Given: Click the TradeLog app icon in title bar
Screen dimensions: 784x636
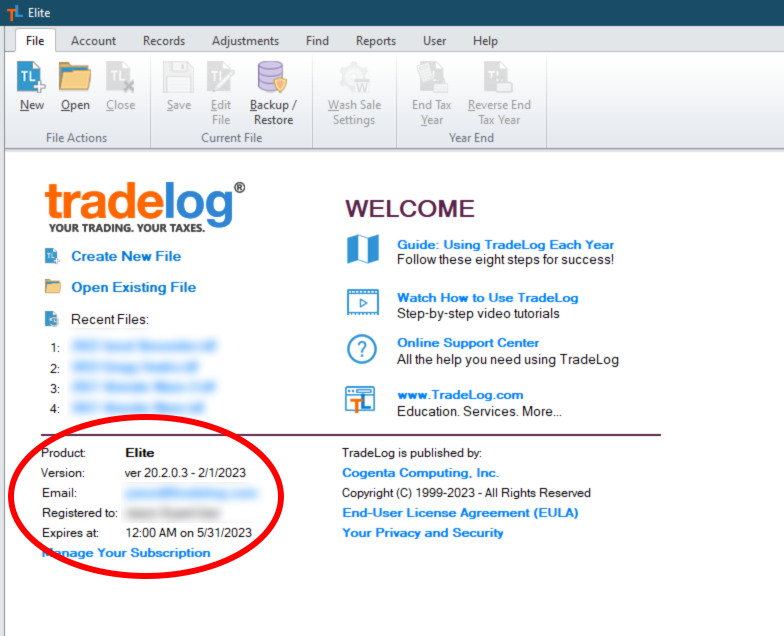Looking at the screenshot, I should click(14, 12).
